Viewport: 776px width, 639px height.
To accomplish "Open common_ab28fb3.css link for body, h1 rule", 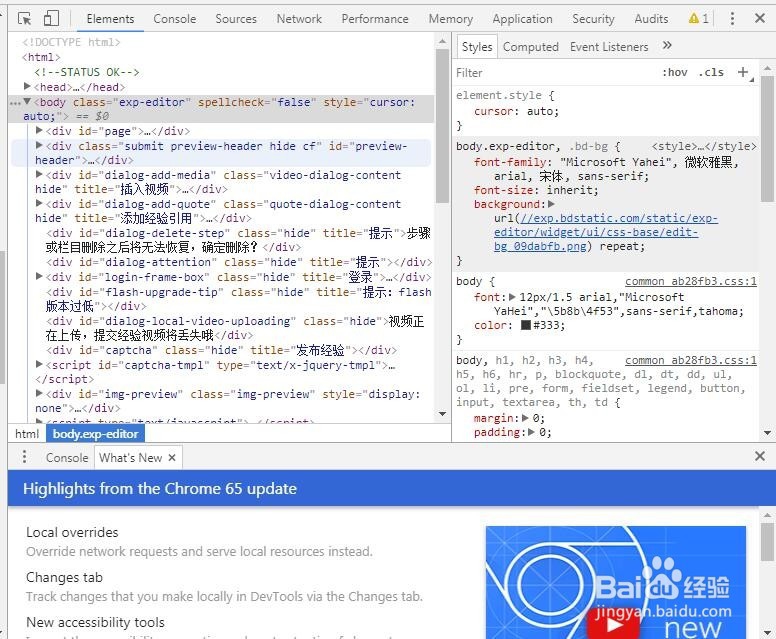I will tap(690, 360).
